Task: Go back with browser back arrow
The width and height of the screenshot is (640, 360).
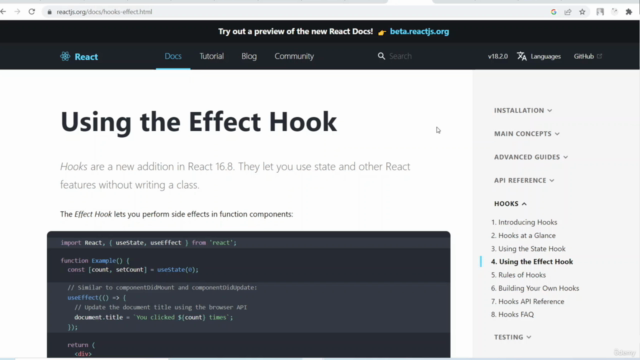Action: [3, 12]
